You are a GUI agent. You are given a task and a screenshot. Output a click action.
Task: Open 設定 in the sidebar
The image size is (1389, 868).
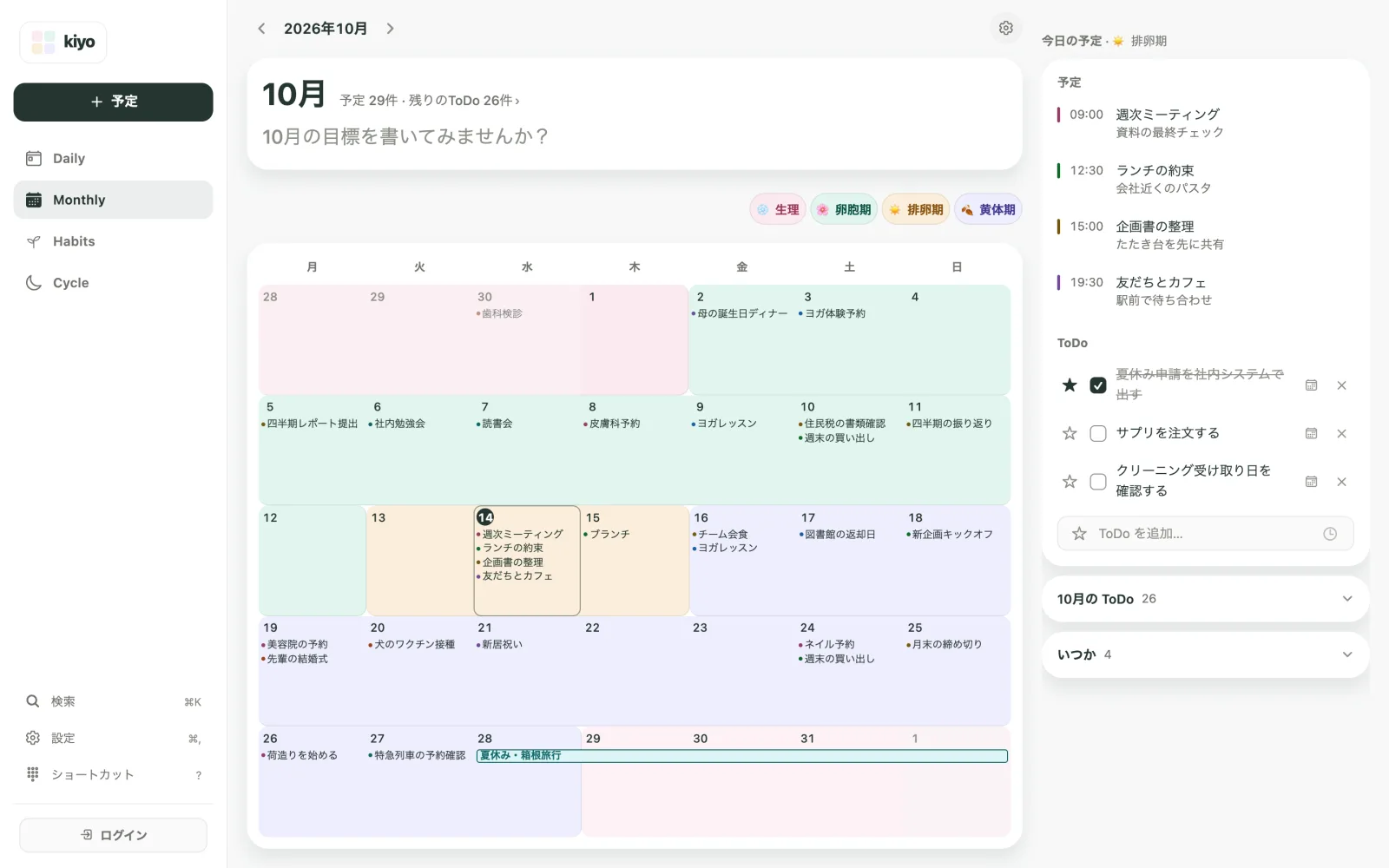tap(113, 738)
